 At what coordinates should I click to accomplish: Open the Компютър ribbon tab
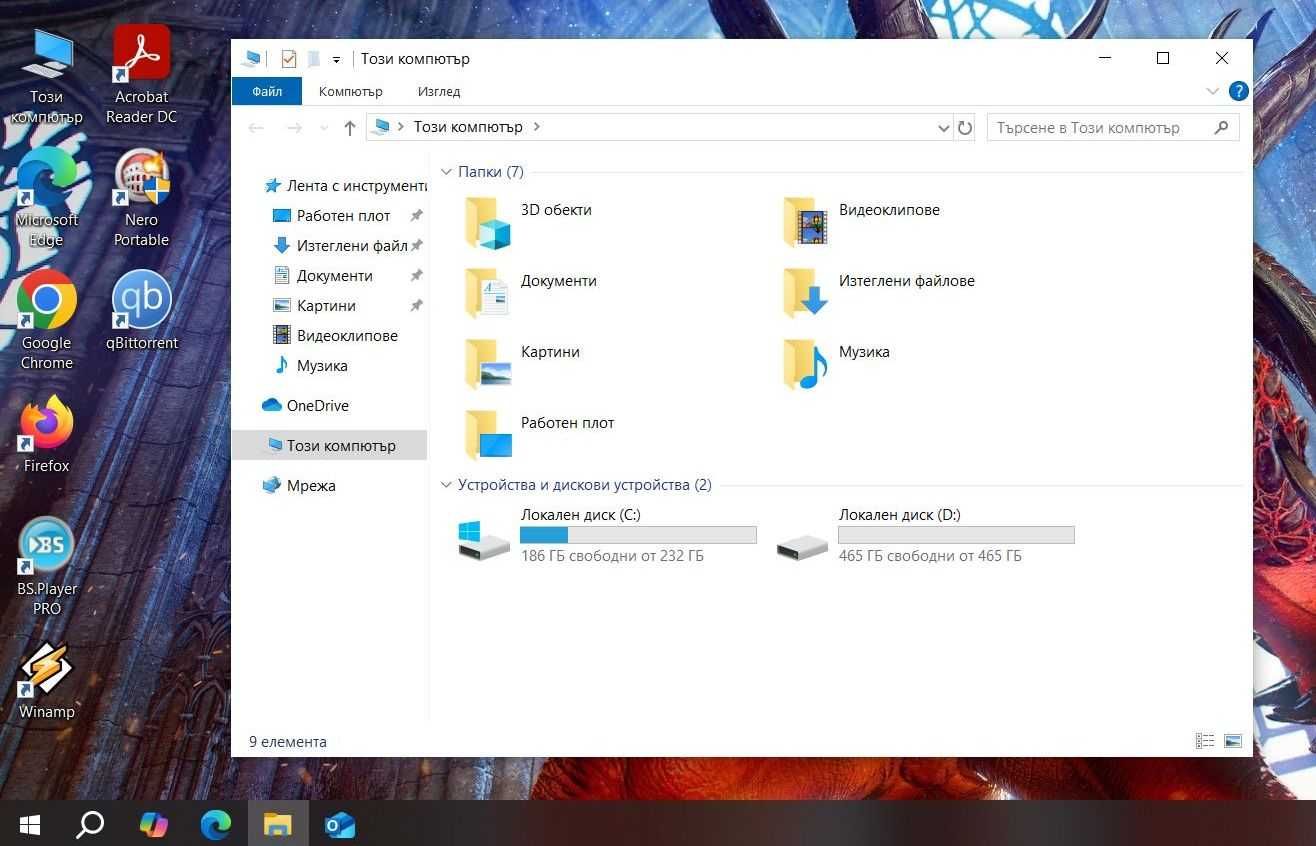point(351,91)
